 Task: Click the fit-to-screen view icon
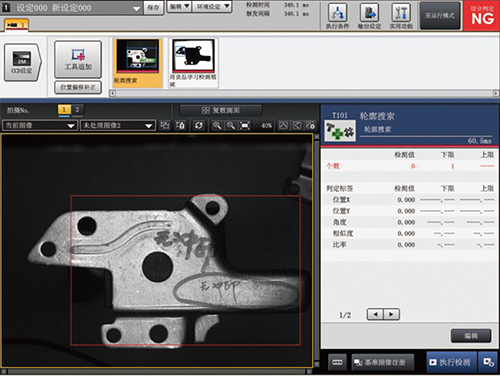245,126
